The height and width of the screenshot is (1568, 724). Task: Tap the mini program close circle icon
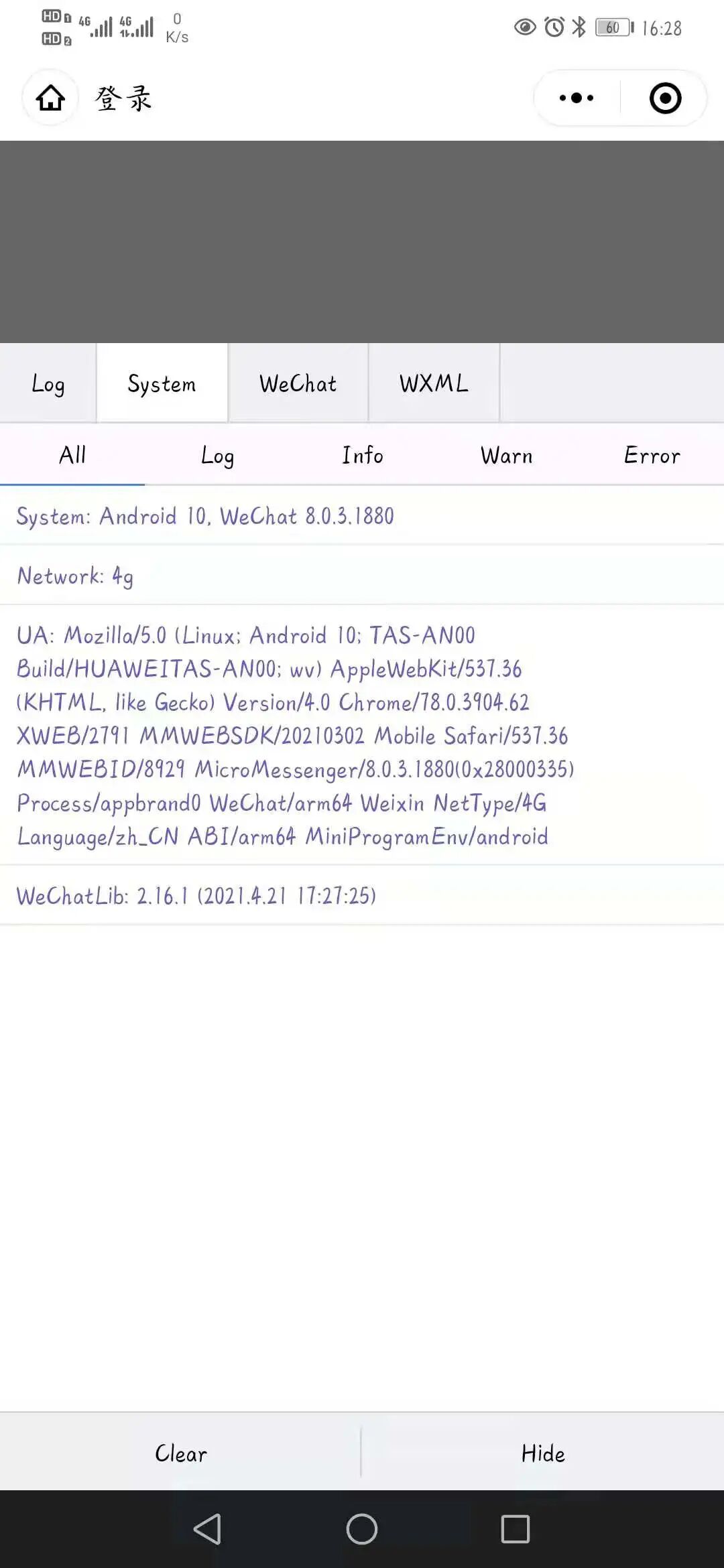(665, 99)
